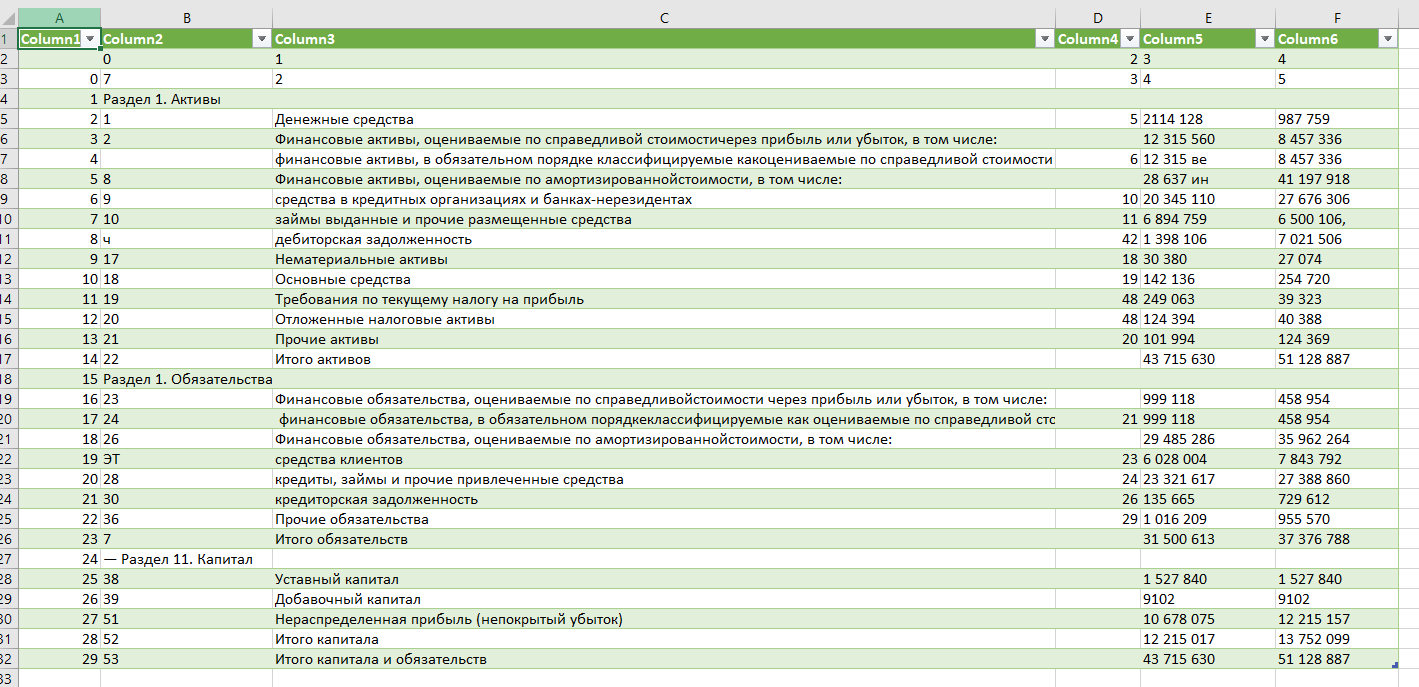Image resolution: width=1419 pixels, height=687 pixels.
Task: Select cell '6 500 106,'
Action: [1337, 219]
